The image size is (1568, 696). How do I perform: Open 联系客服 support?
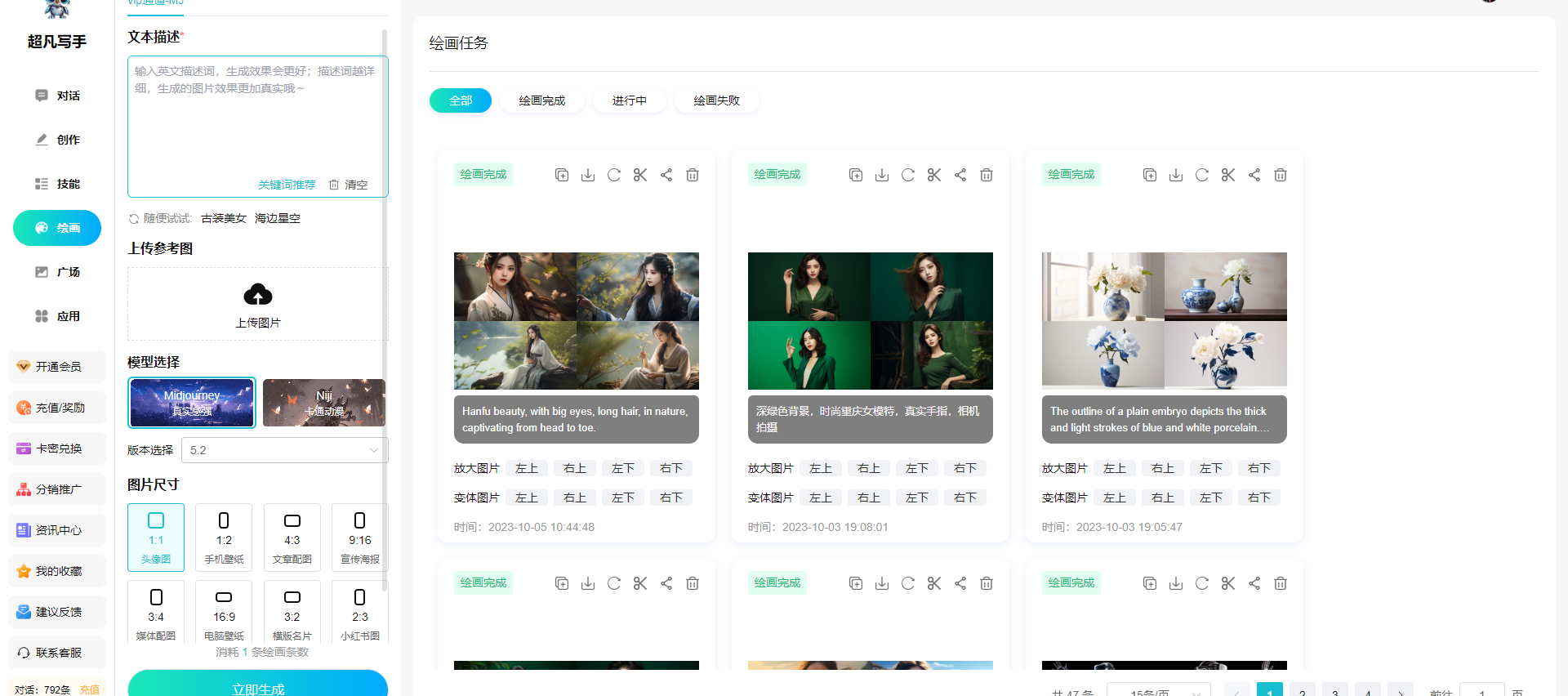tap(57, 653)
